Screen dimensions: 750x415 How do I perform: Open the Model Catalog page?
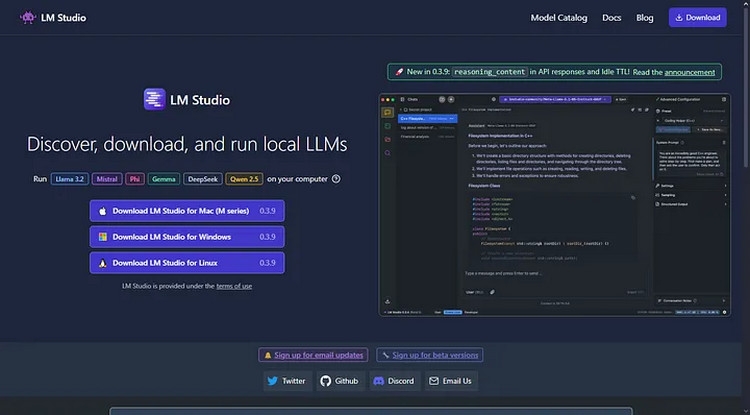559,18
